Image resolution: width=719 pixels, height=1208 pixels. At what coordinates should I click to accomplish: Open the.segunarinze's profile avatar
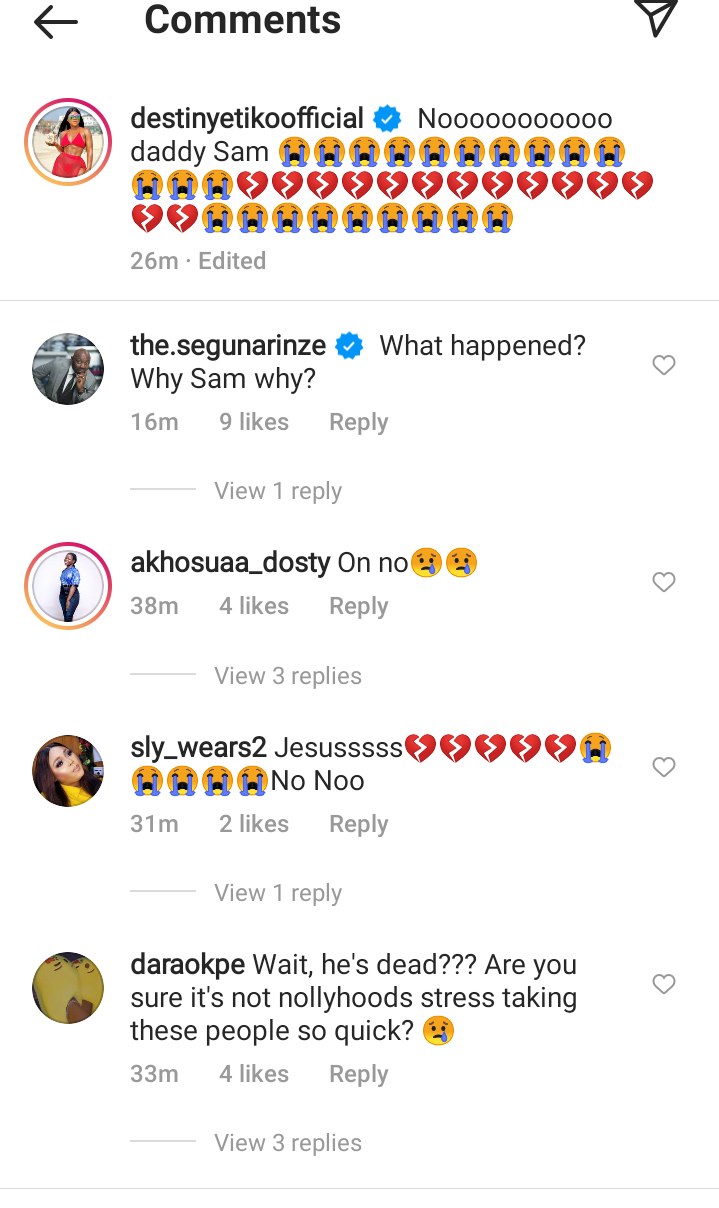click(x=68, y=368)
